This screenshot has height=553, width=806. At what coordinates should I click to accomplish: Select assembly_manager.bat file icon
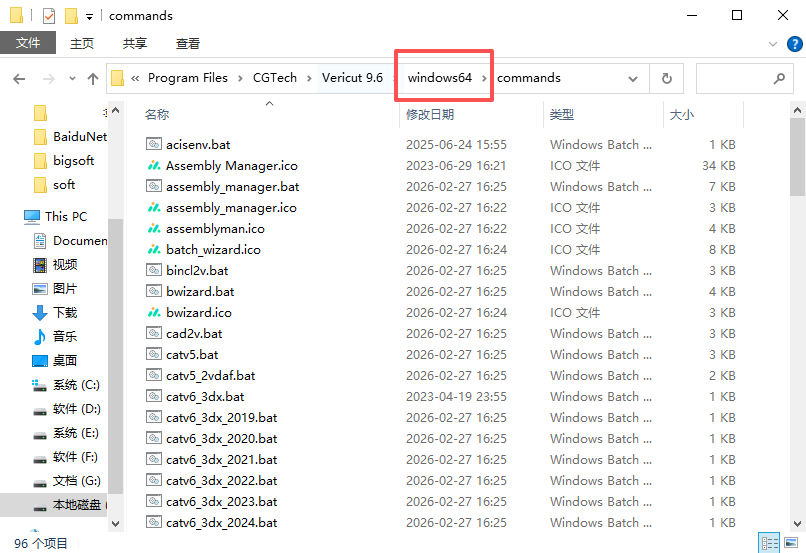154,186
